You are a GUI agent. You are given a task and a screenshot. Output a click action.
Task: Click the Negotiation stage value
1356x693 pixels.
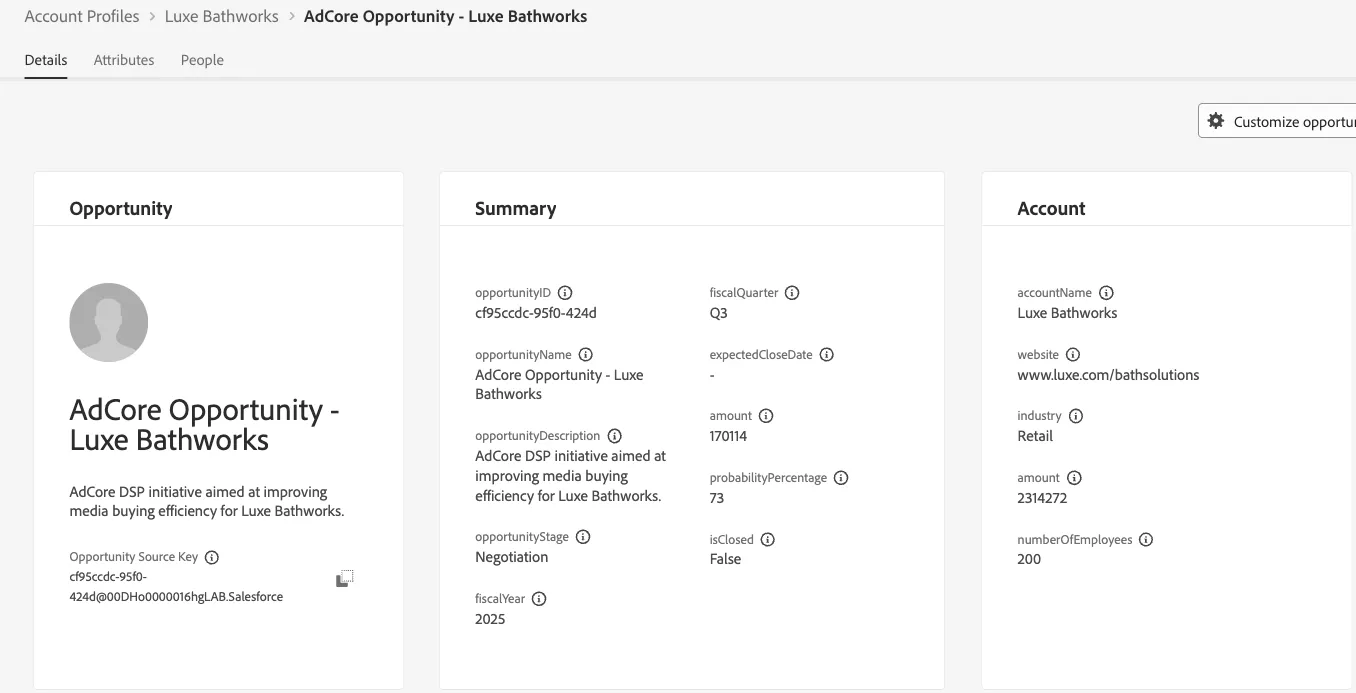click(512, 557)
